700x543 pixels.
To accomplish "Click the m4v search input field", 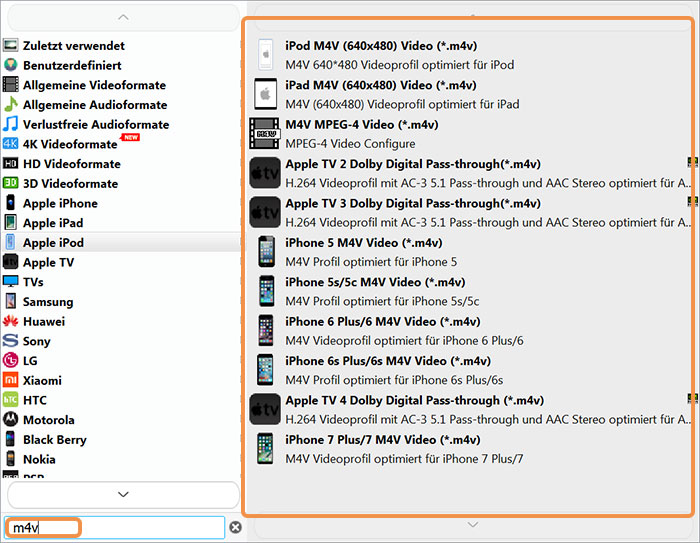I will (x=114, y=527).
